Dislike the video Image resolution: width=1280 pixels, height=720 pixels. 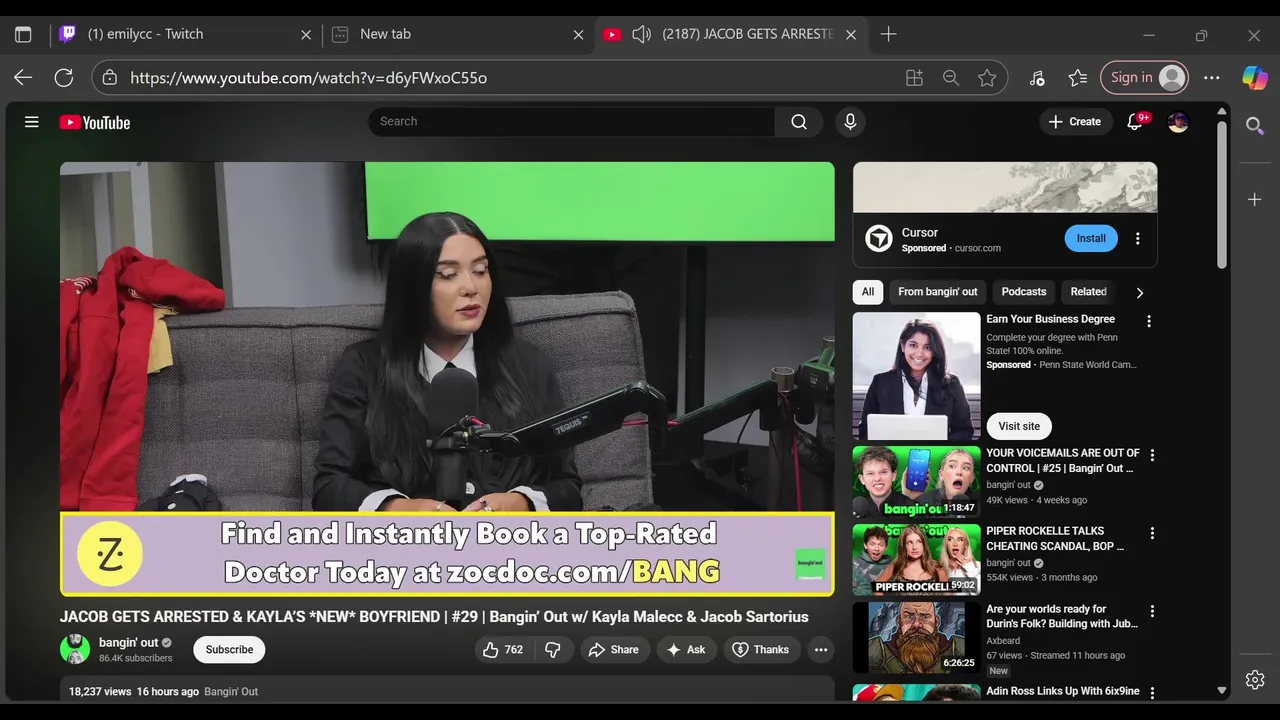(x=553, y=650)
